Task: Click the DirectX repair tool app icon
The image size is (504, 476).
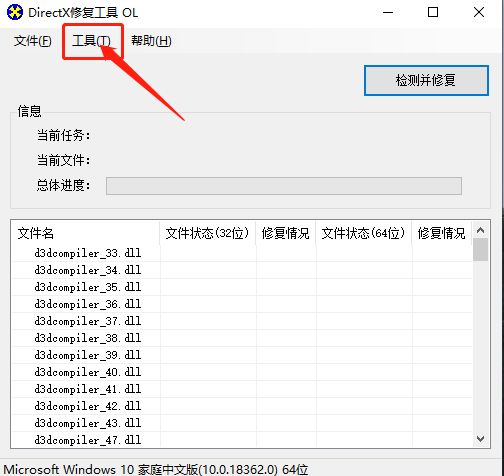Action: coord(15,13)
